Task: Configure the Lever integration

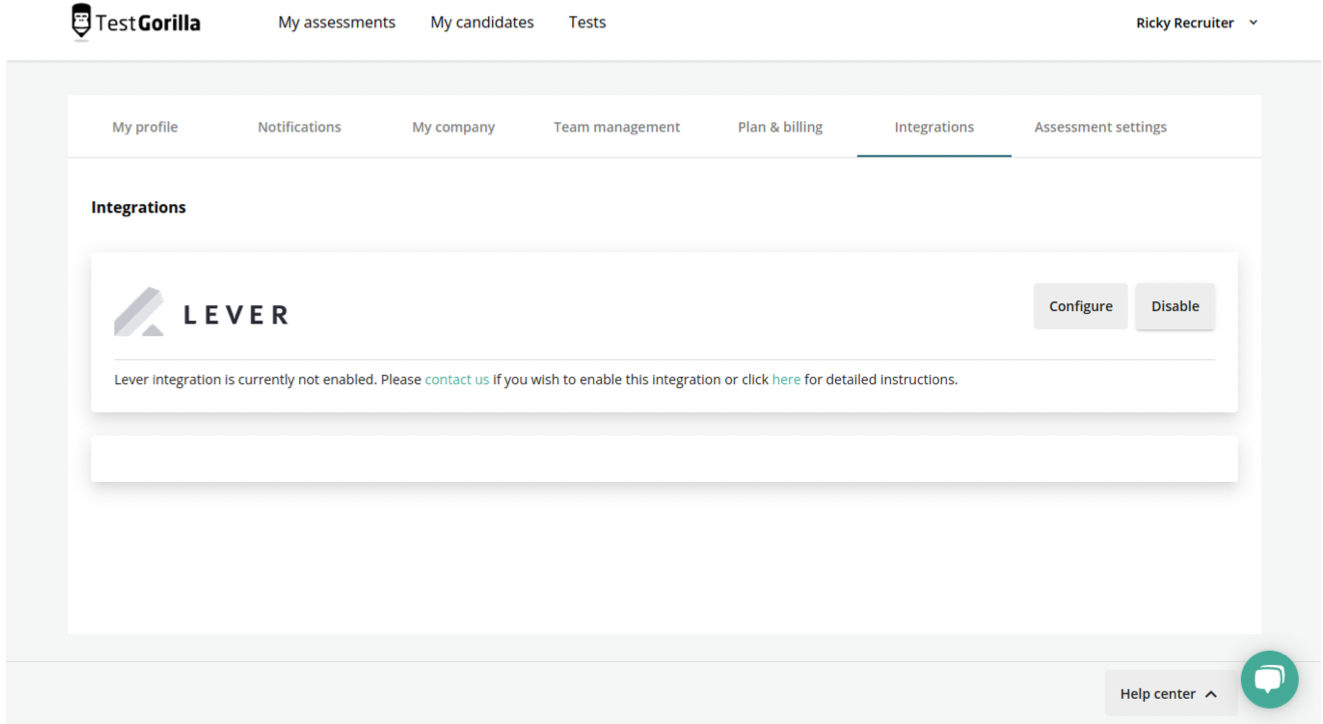Action: [x=1080, y=306]
